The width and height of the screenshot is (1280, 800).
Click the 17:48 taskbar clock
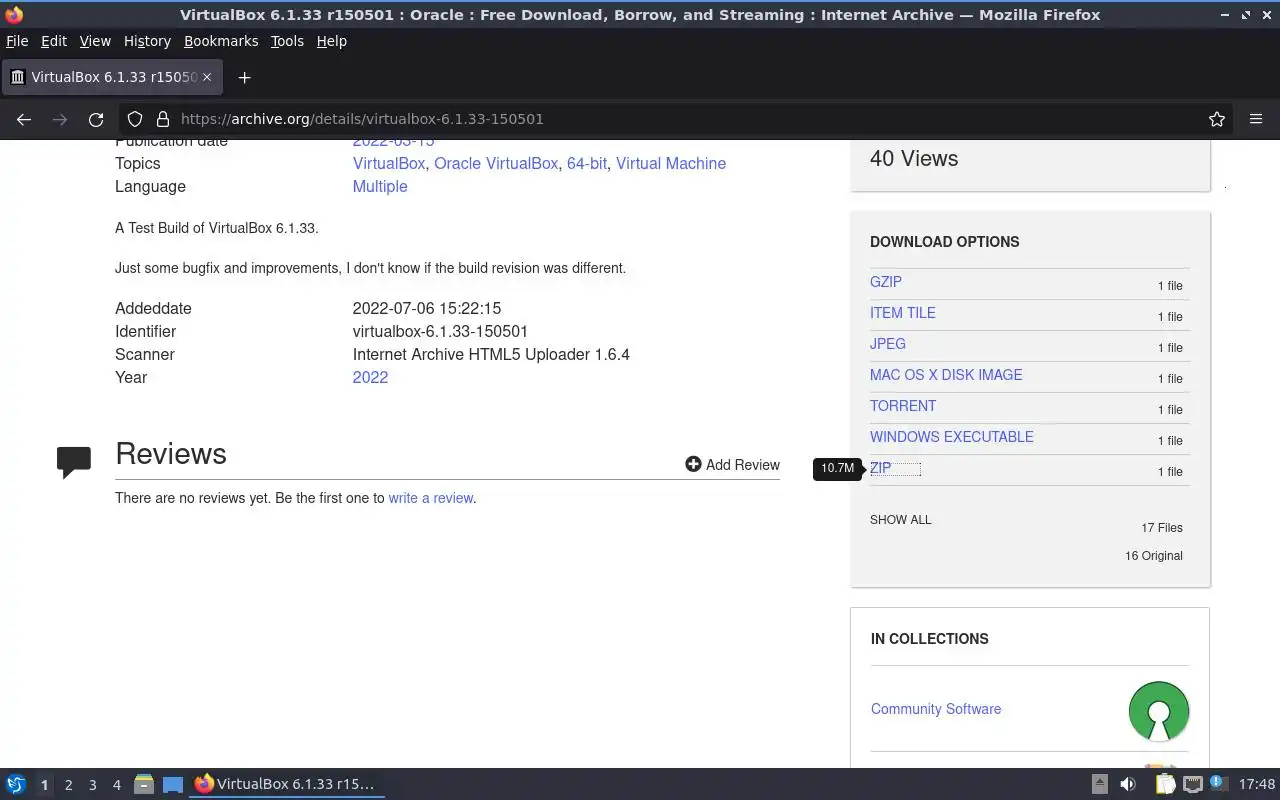point(1257,784)
